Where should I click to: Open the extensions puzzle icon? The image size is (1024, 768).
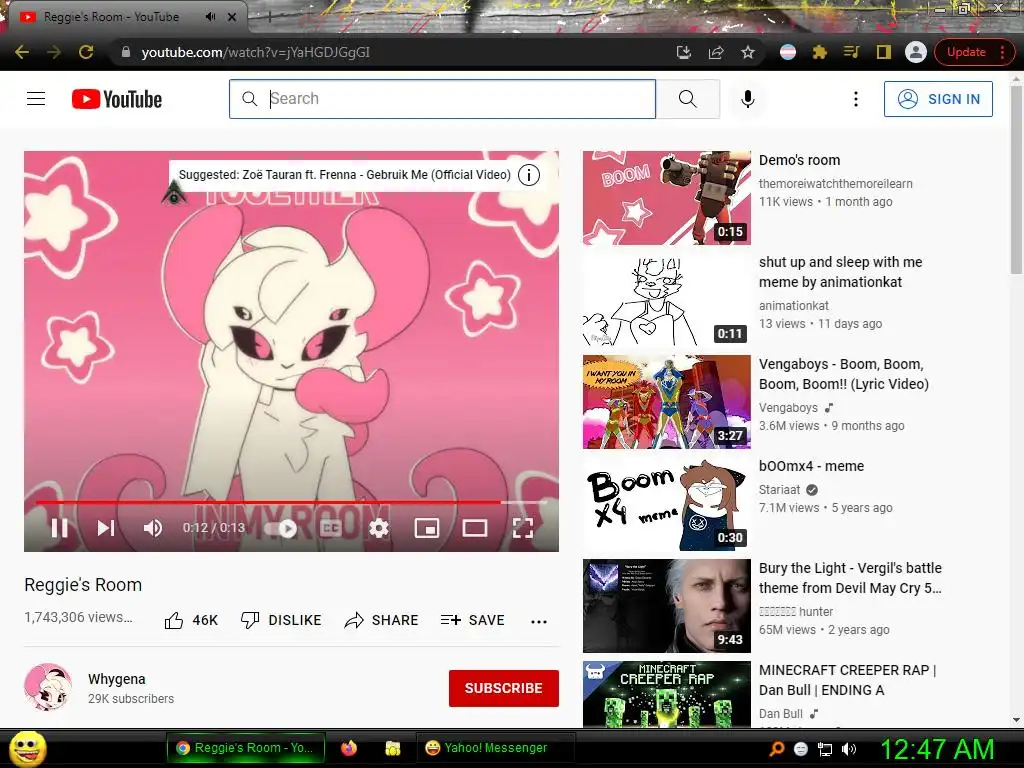click(820, 52)
